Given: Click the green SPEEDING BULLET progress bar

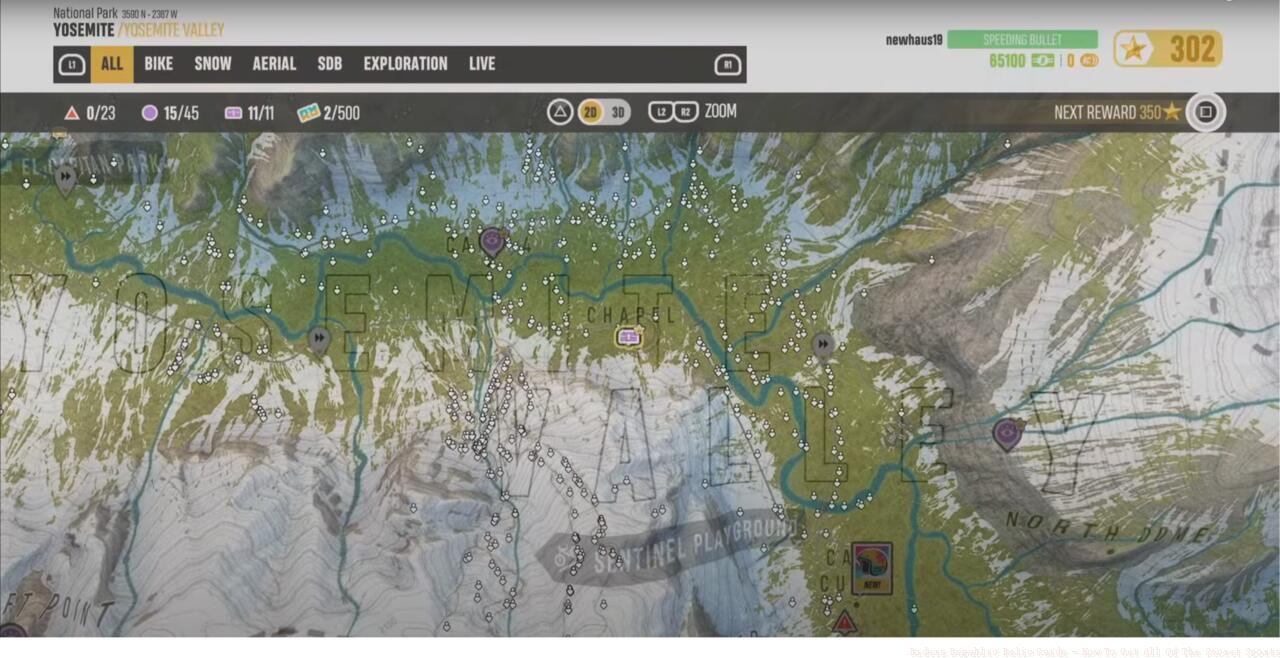Looking at the screenshot, I should [x=1022, y=40].
